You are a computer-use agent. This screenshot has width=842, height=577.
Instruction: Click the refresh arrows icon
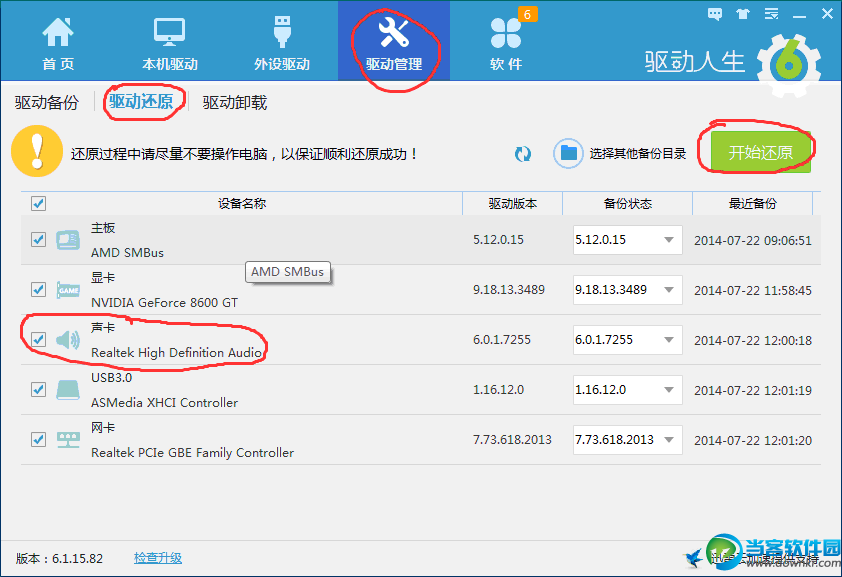[522, 154]
